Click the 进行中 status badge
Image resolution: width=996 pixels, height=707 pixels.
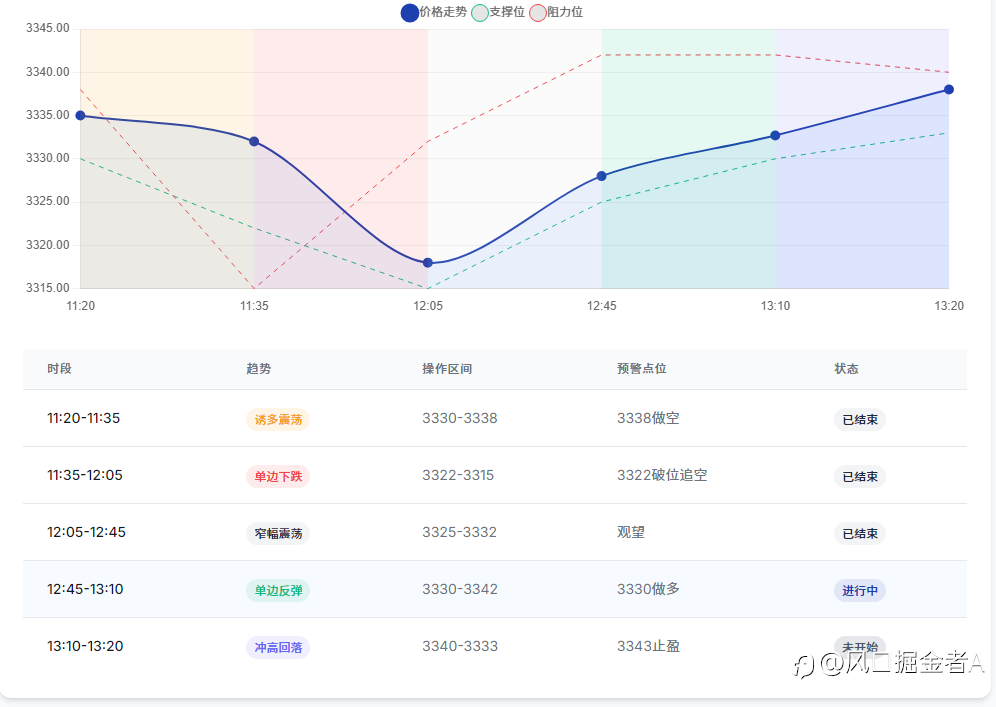tap(860, 591)
